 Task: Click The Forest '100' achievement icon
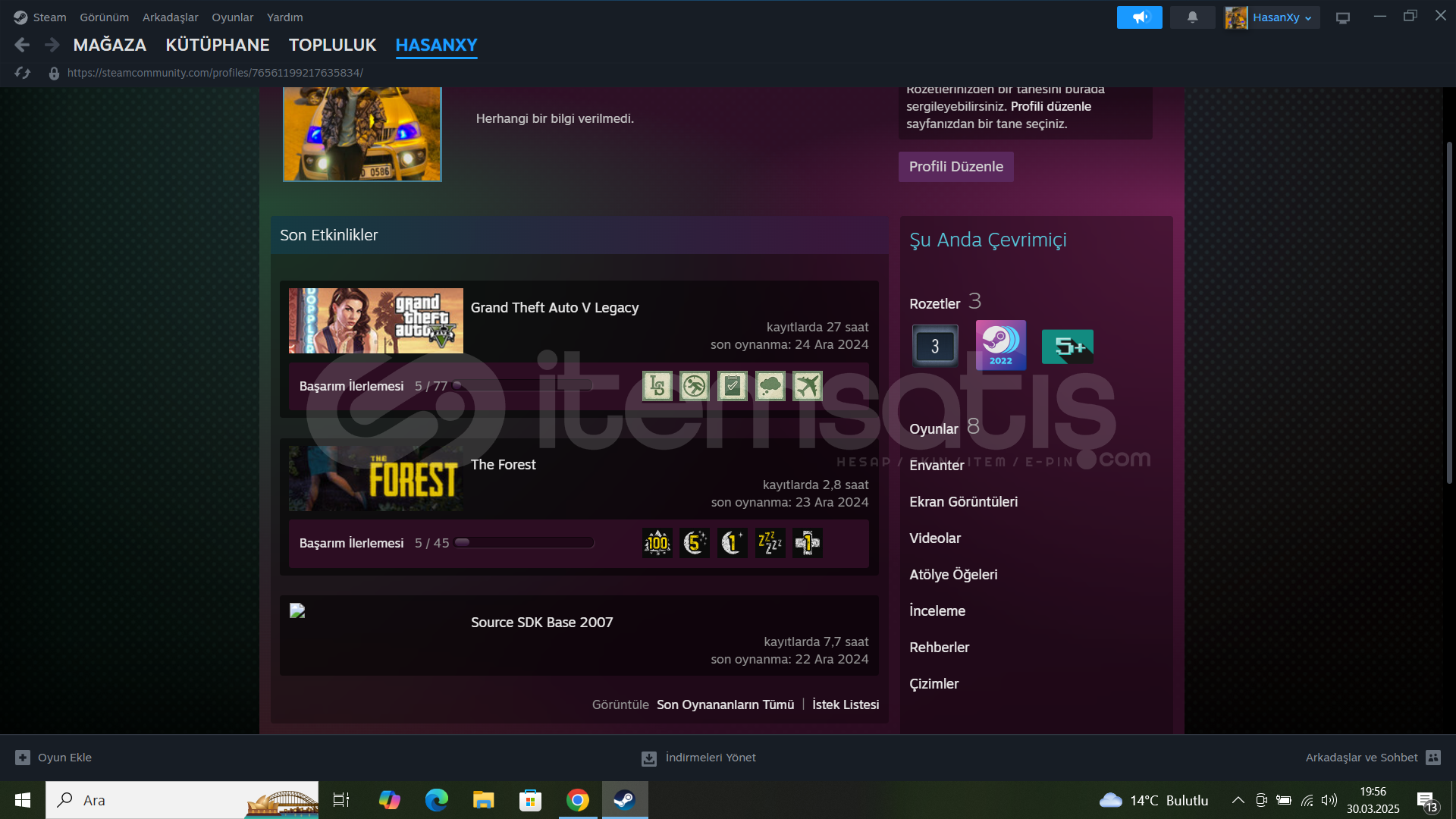(657, 543)
